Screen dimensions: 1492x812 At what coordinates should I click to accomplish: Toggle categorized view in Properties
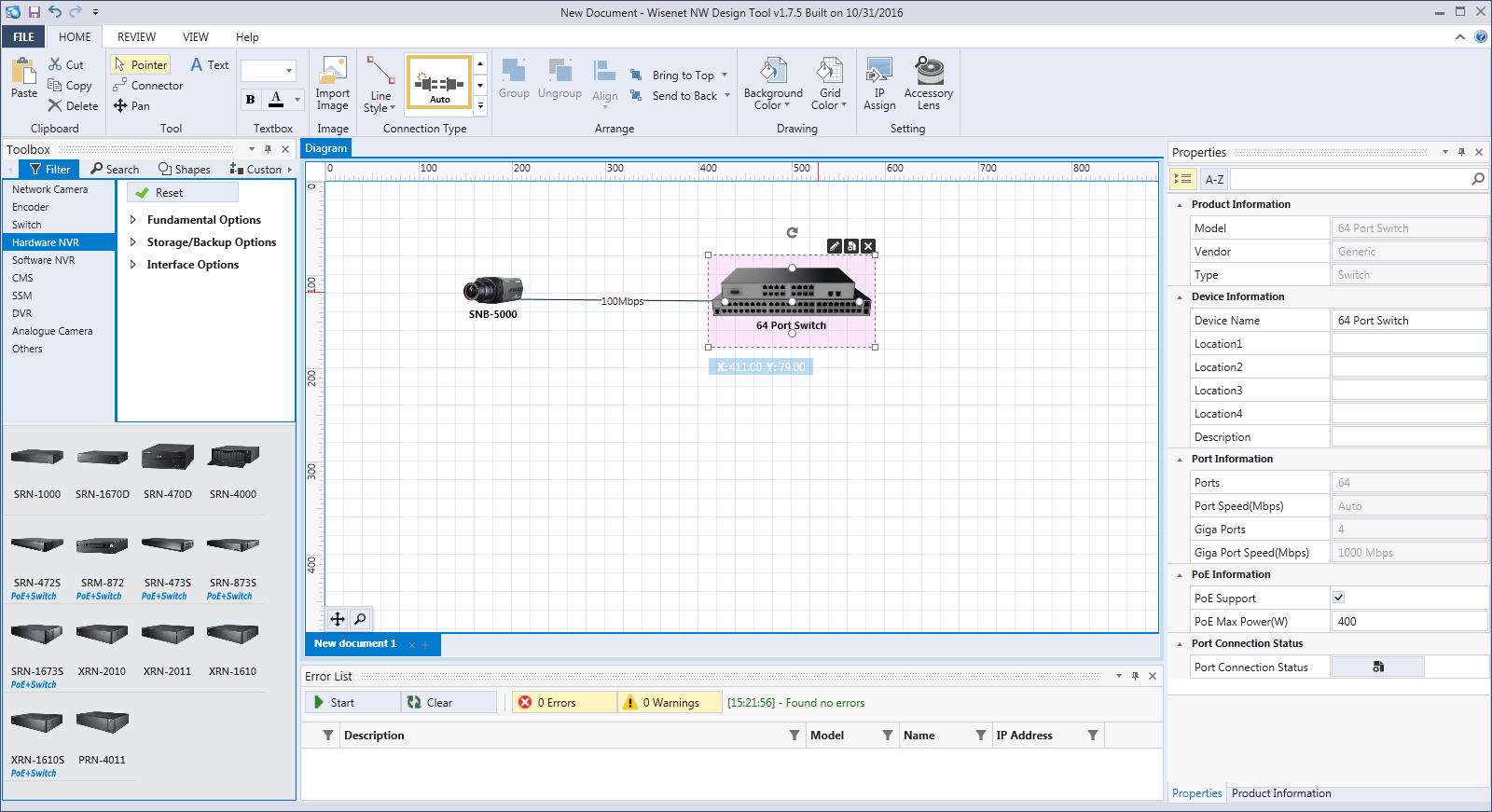tap(1183, 179)
